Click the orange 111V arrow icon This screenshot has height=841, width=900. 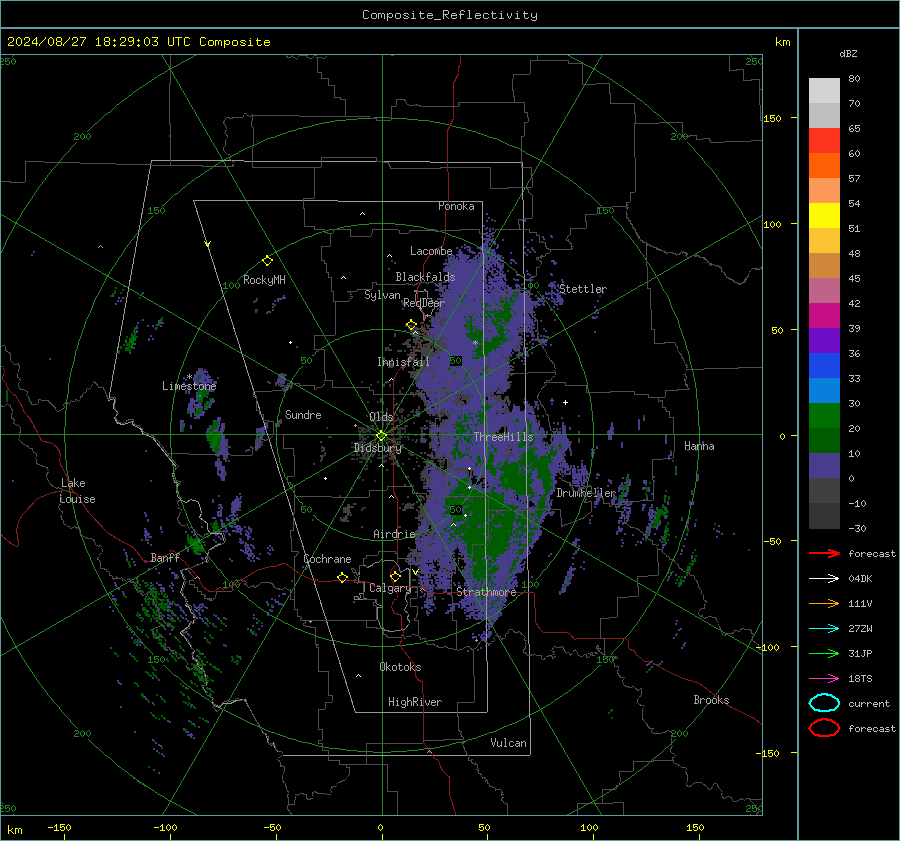click(824, 603)
